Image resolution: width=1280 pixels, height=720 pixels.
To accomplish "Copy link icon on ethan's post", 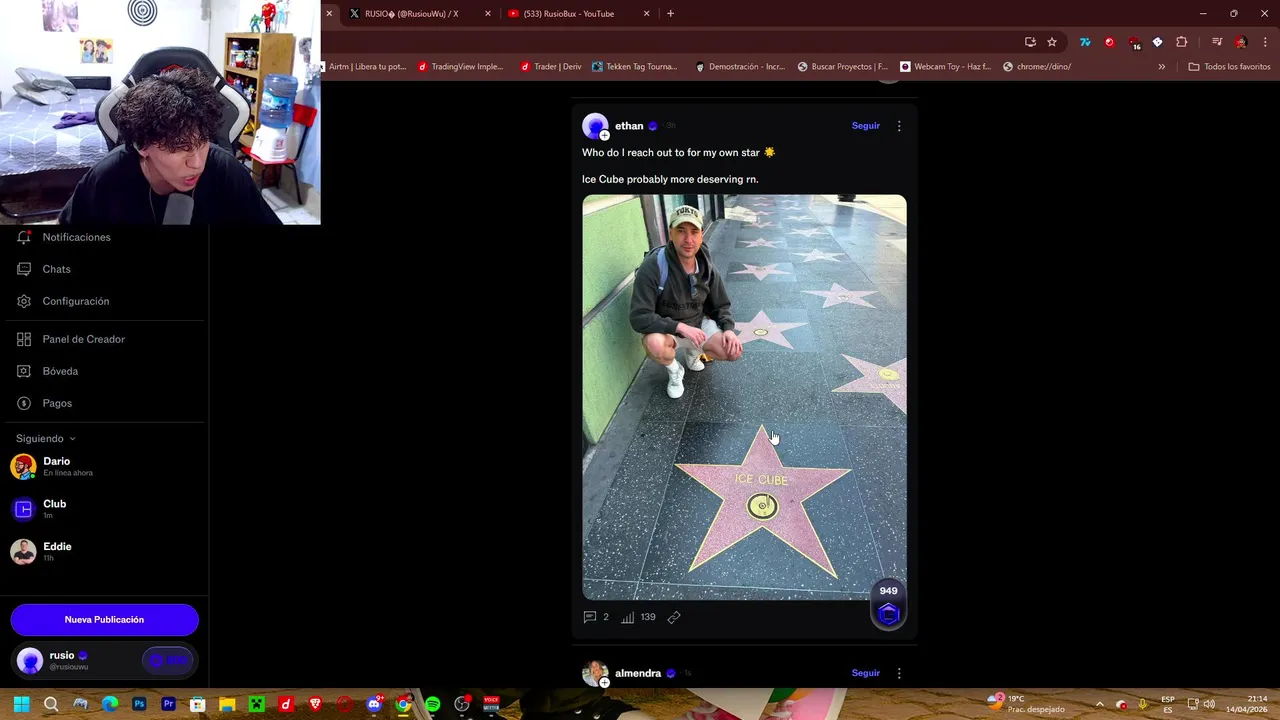I will 674,617.
